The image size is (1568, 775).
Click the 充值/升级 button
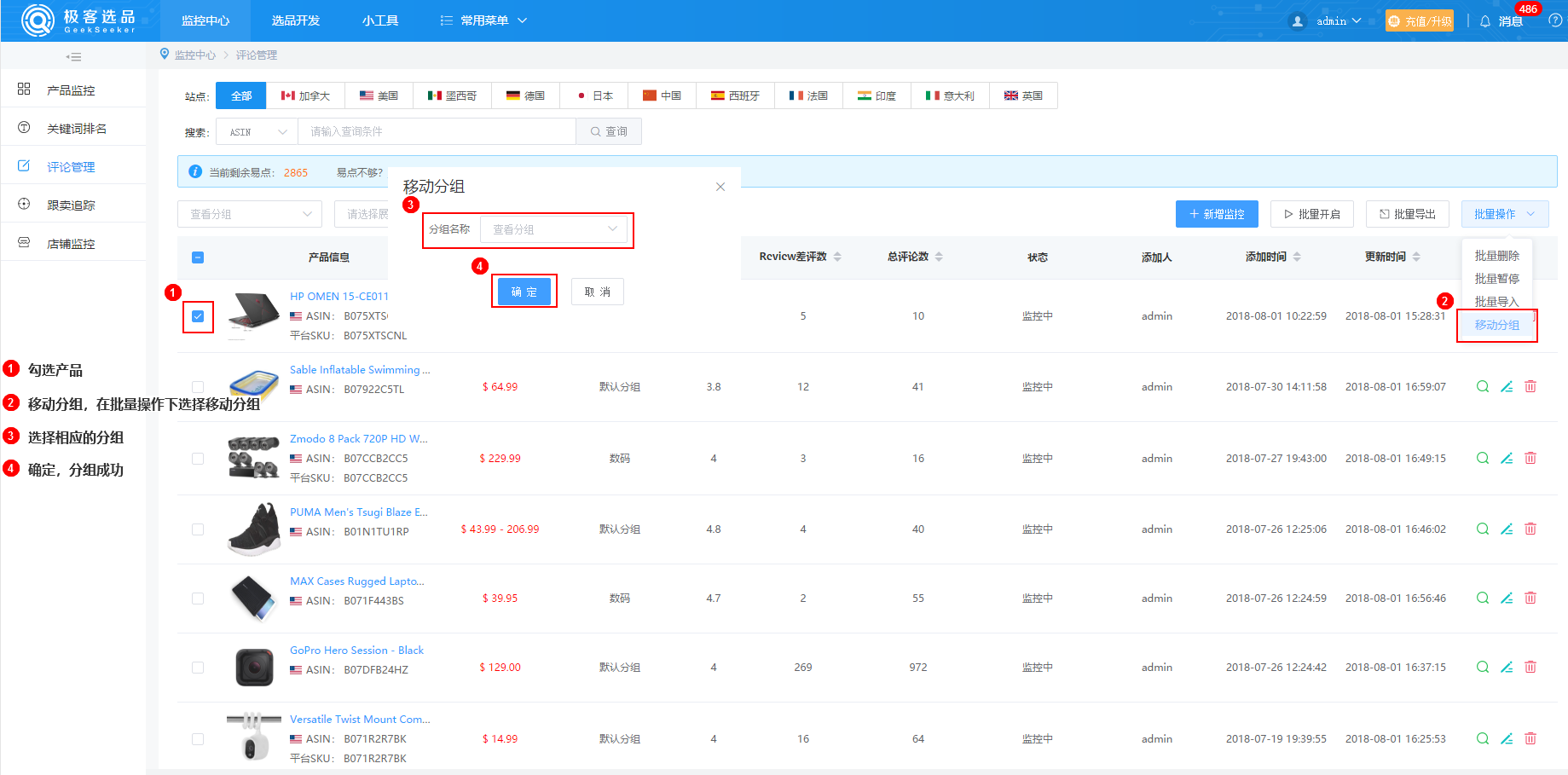click(x=1420, y=21)
